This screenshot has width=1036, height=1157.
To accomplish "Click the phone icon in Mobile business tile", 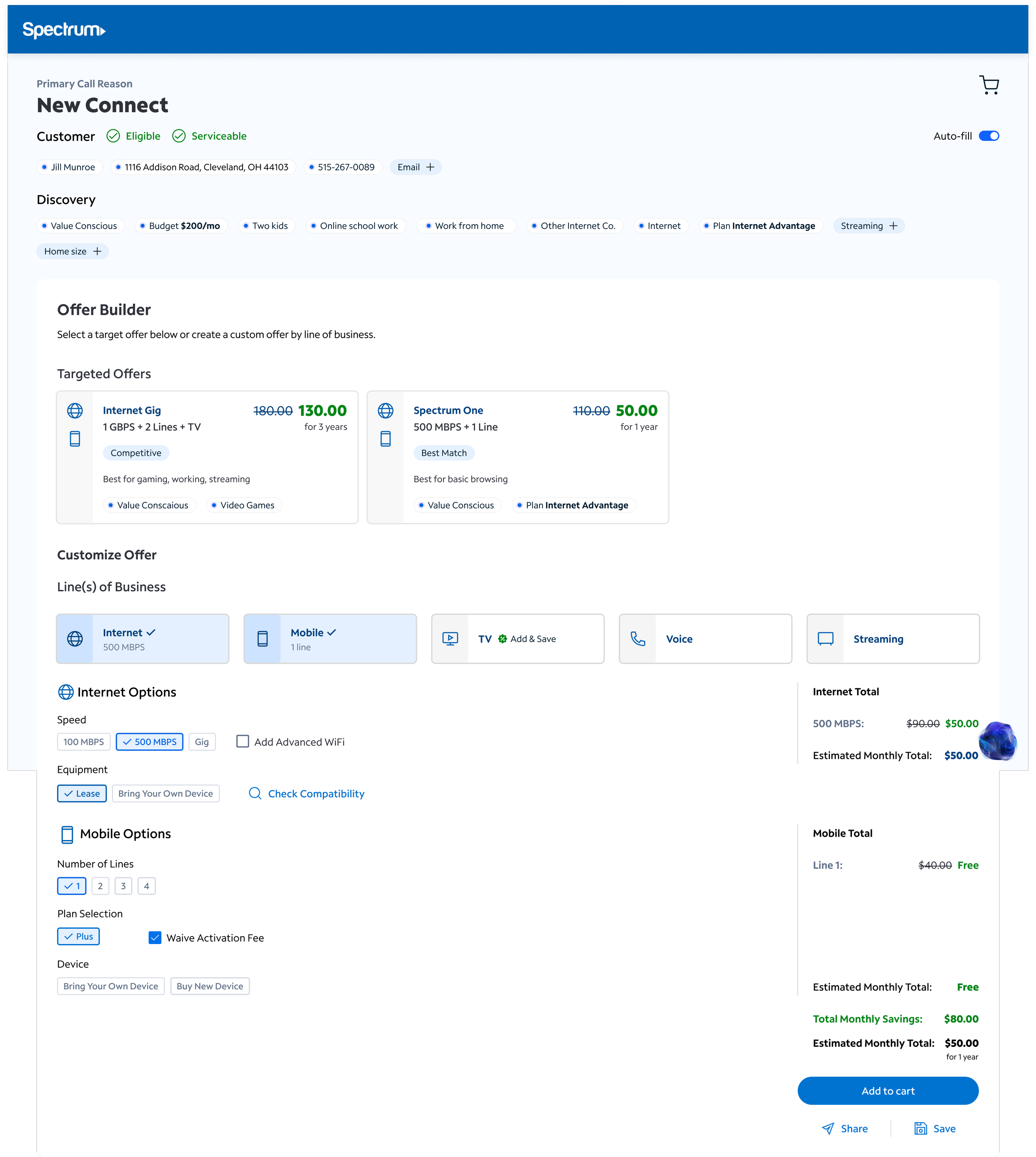I will [x=262, y=639].
